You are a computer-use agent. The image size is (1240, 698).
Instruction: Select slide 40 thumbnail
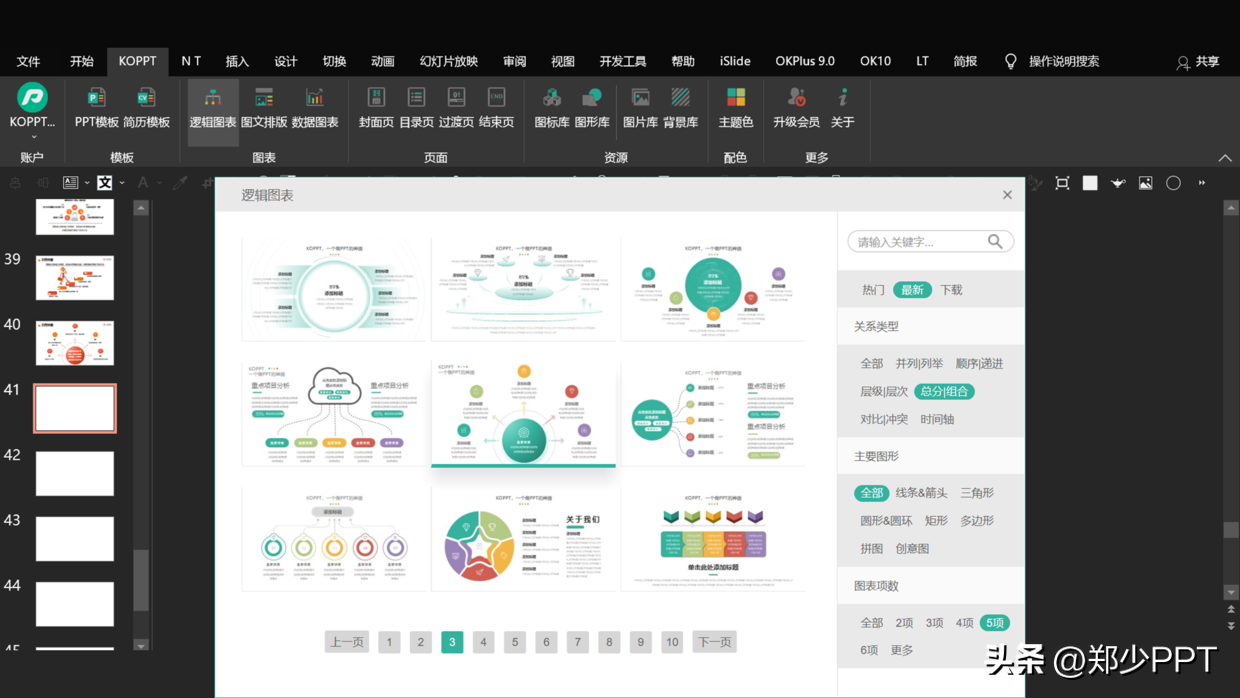click(75, 343)
